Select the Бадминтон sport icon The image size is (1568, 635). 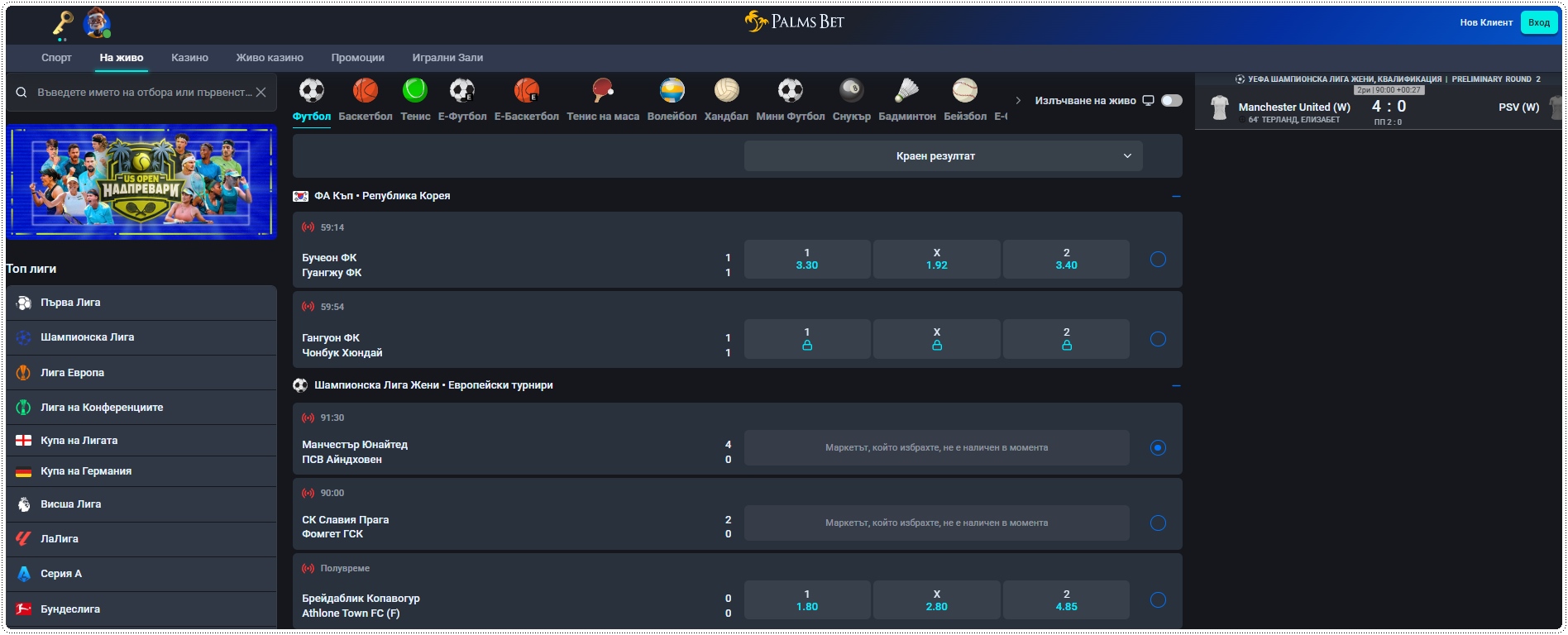click(x=907, y=90)
